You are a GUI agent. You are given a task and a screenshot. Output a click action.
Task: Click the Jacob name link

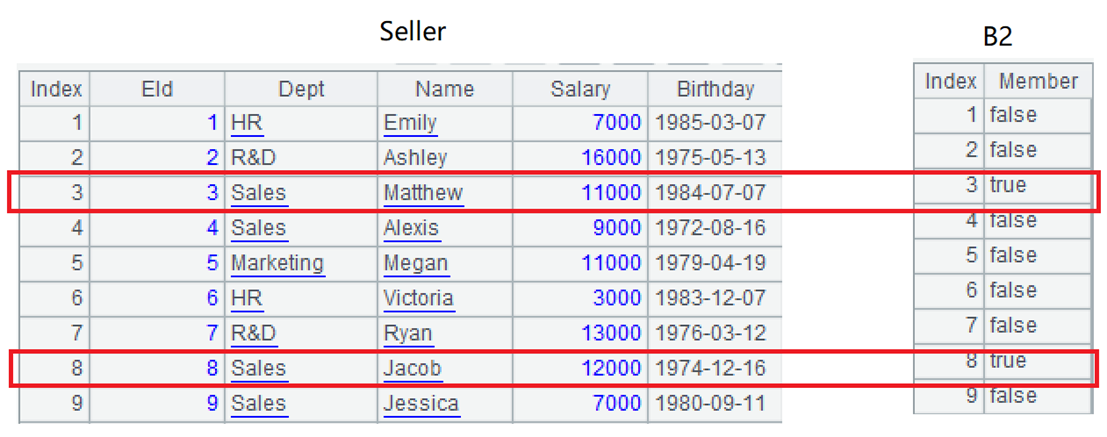point(412,368)
